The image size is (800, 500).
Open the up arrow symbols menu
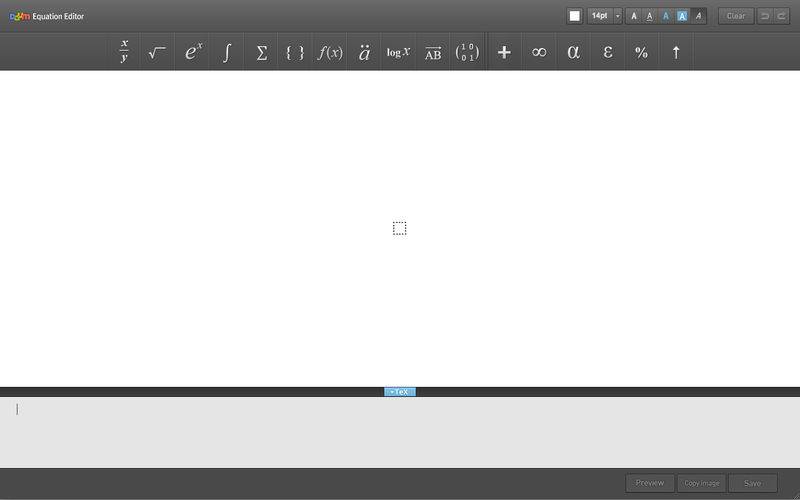676,52
